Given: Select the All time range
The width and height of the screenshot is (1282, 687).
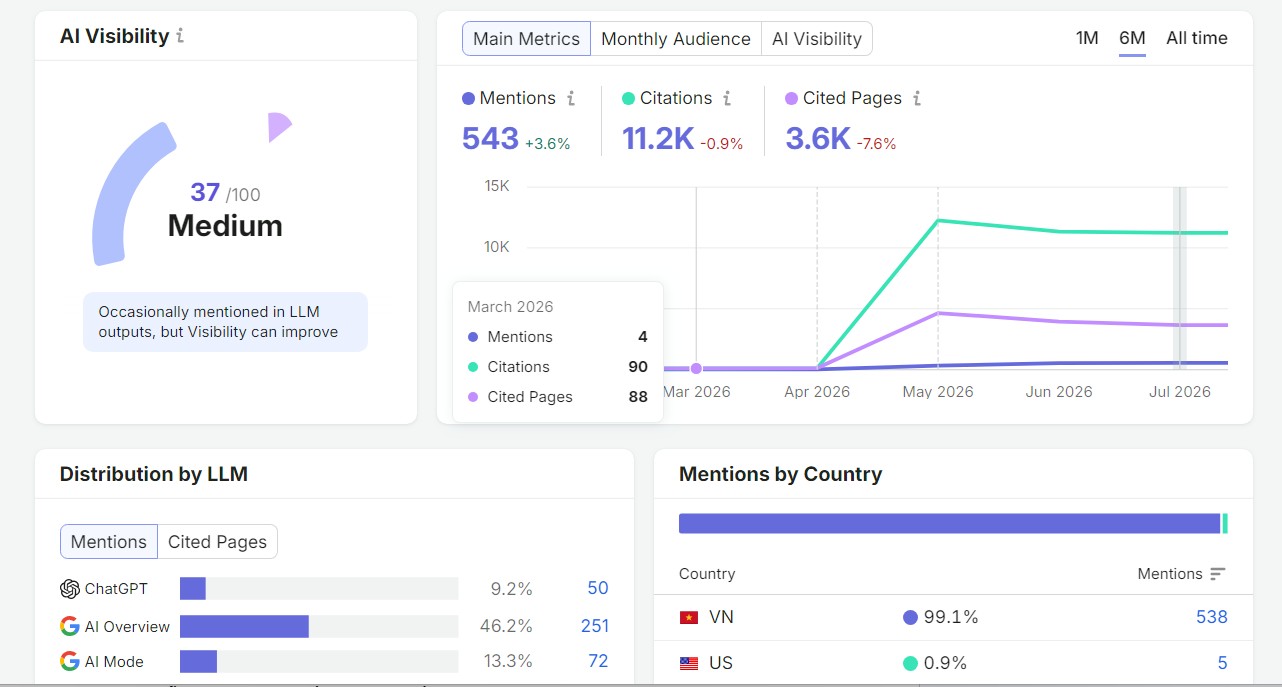Looking at the screenshot, I should coord(1197,38).
